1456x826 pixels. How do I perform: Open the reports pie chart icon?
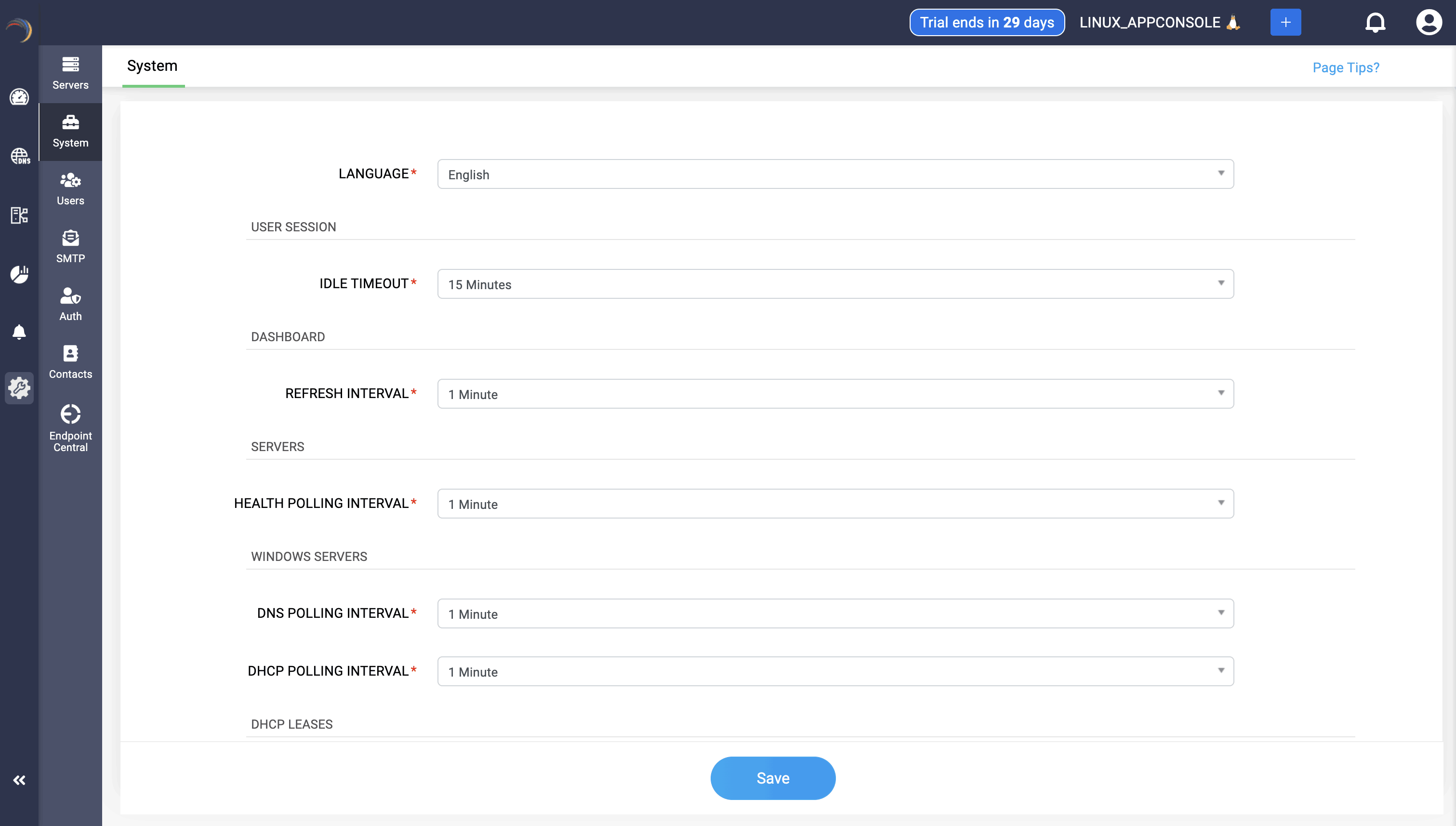point(19,274)
